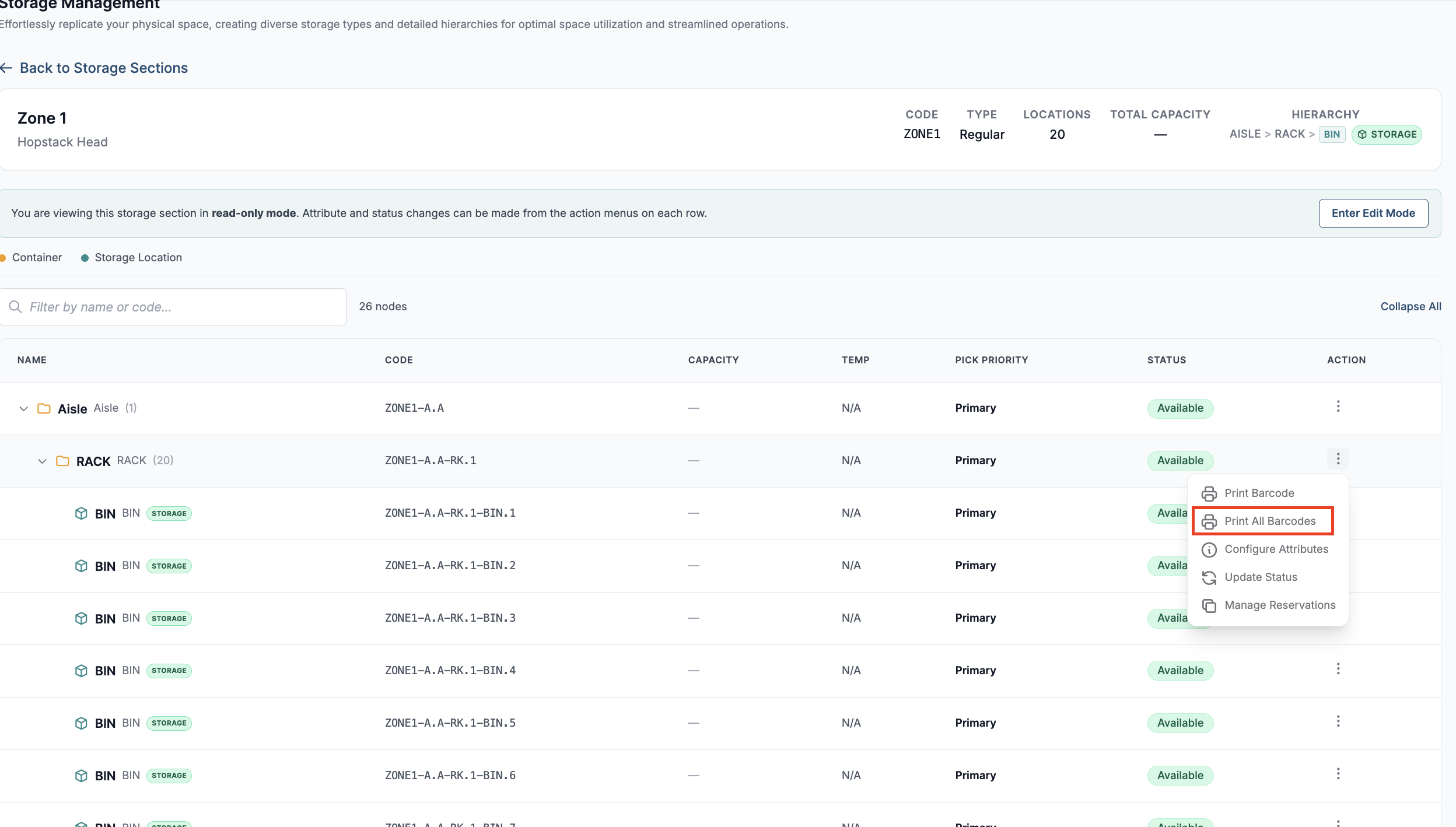Image resolution: width=1456 pixels, height=827 pixels.
Task: Choose Print All Barcodes menu option
Action: point(1263,521)
